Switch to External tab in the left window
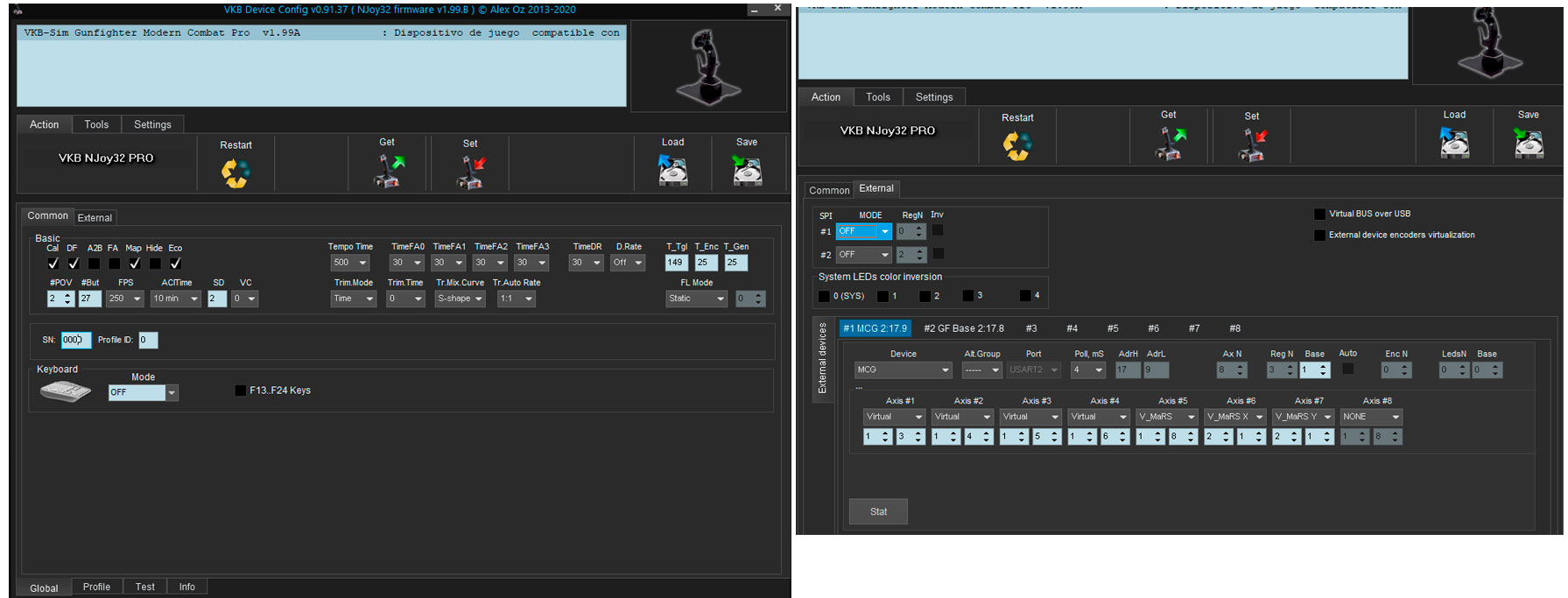The image size is (1568, 598). [x=95, y=218]
